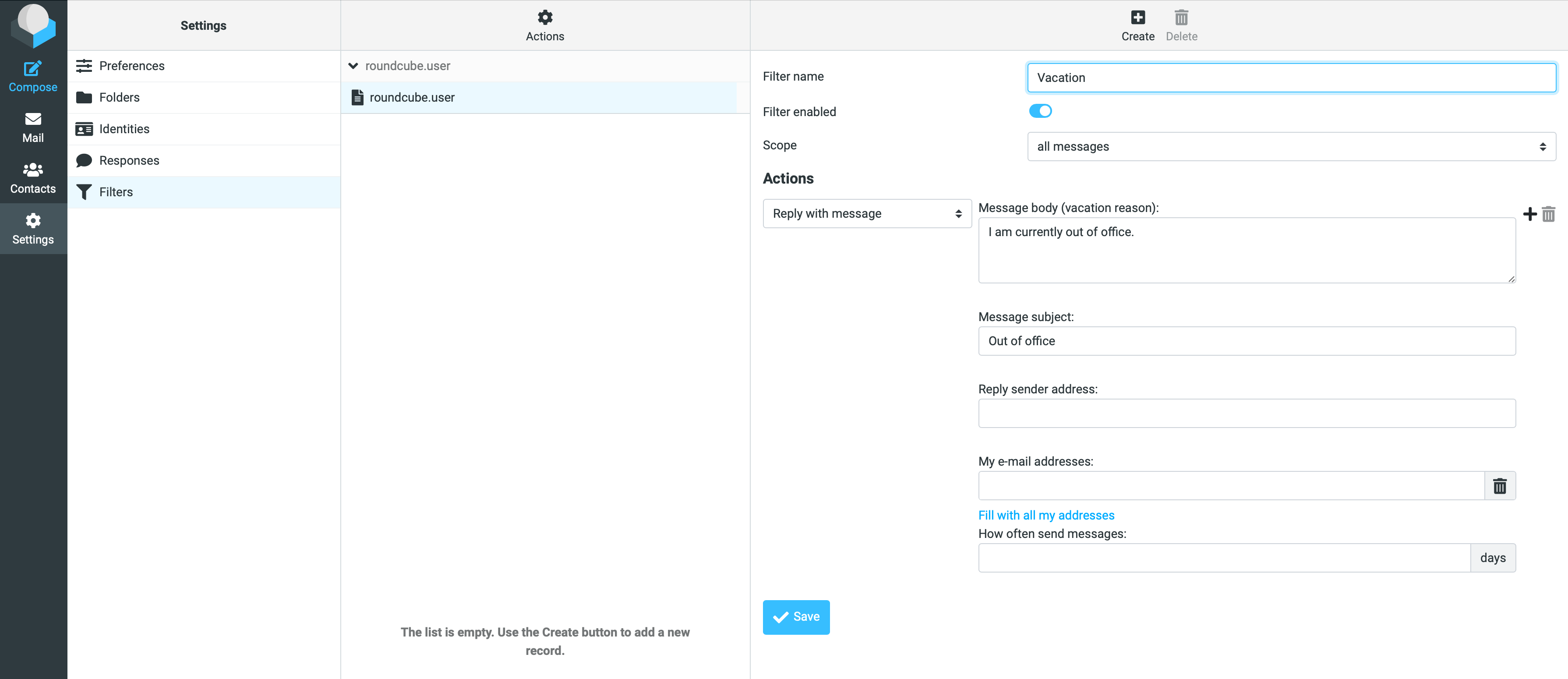
Task: Delete the e-mail address entry field
Action: point(1499,485)
